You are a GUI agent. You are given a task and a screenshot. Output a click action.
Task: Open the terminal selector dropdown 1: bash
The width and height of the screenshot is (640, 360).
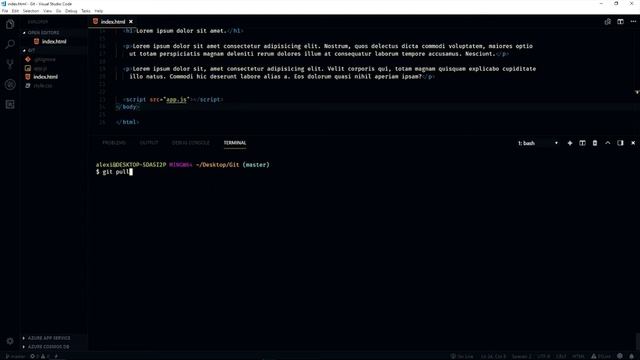click(x=538, y=143)
